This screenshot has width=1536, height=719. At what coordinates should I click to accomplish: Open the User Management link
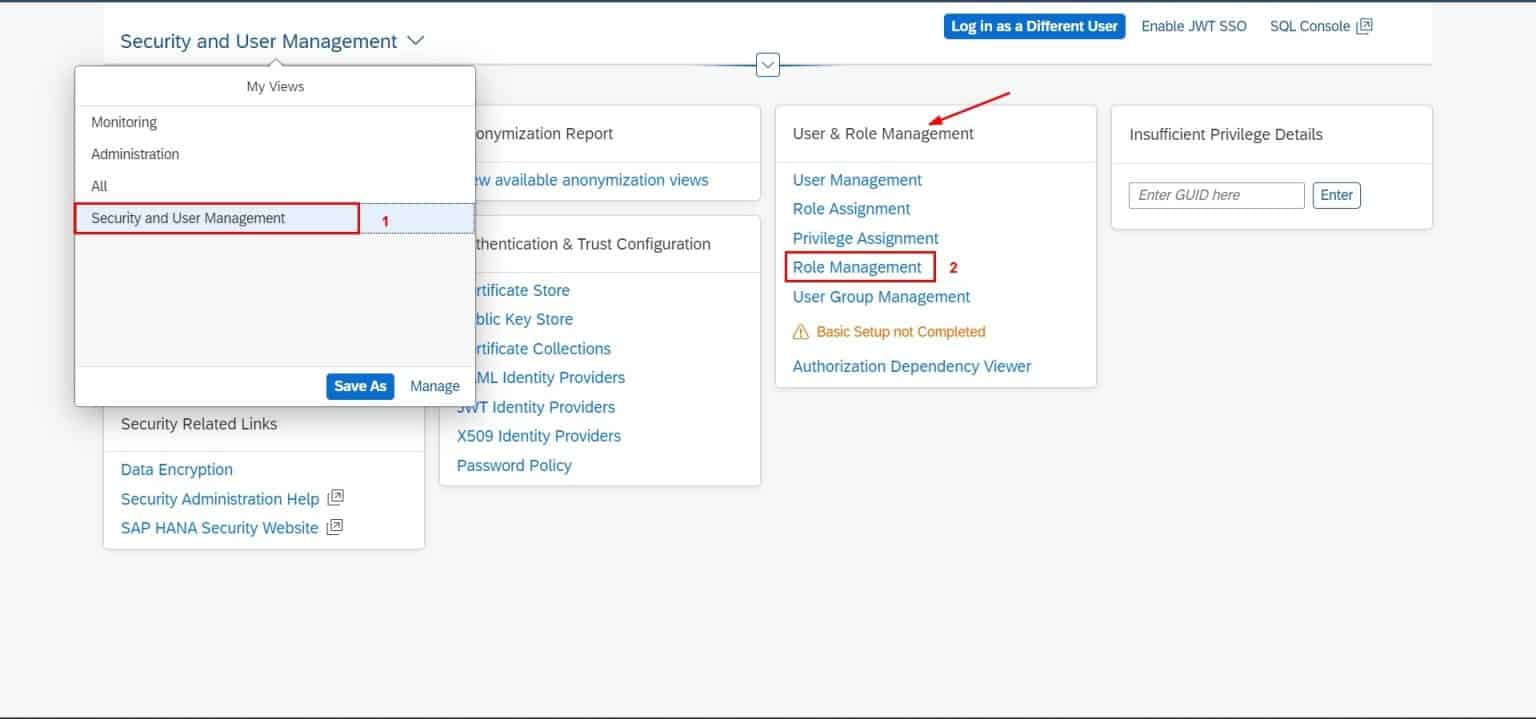(856, 180)
